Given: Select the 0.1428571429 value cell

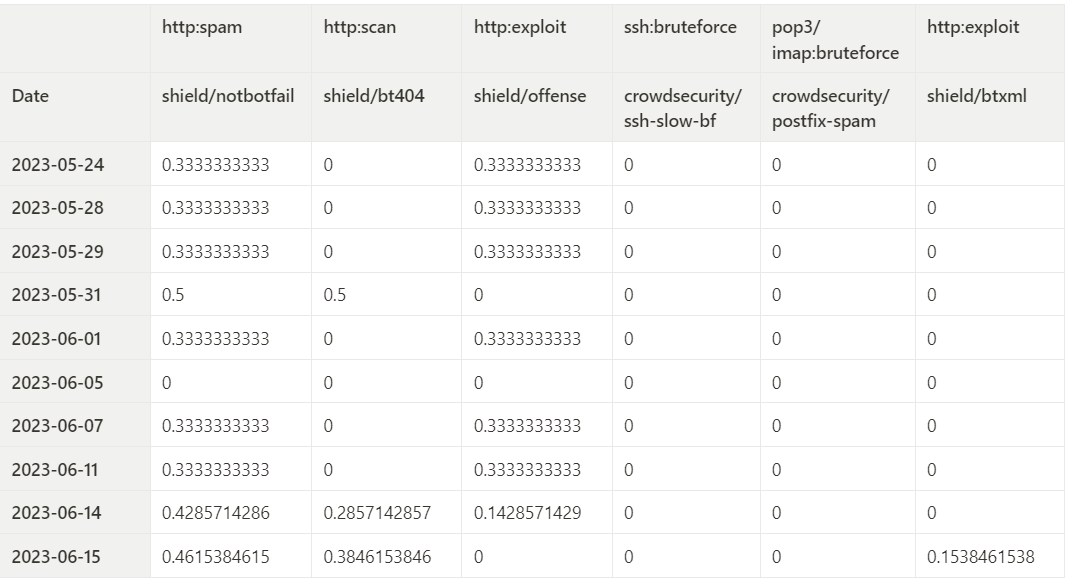Looking at the screenshot, I should click(x=527, y=513).
